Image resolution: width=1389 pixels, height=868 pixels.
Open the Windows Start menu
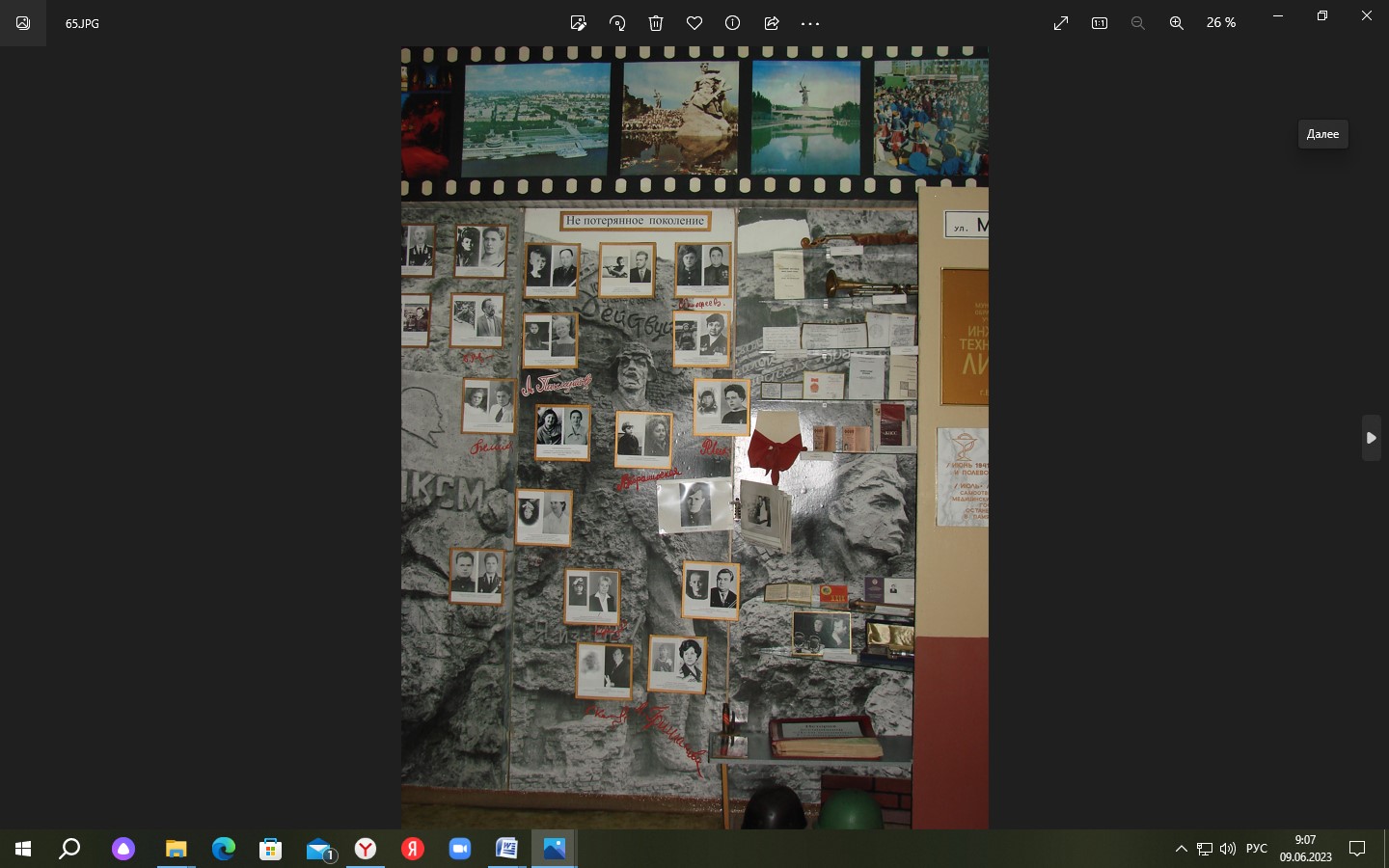pos(23,849)
